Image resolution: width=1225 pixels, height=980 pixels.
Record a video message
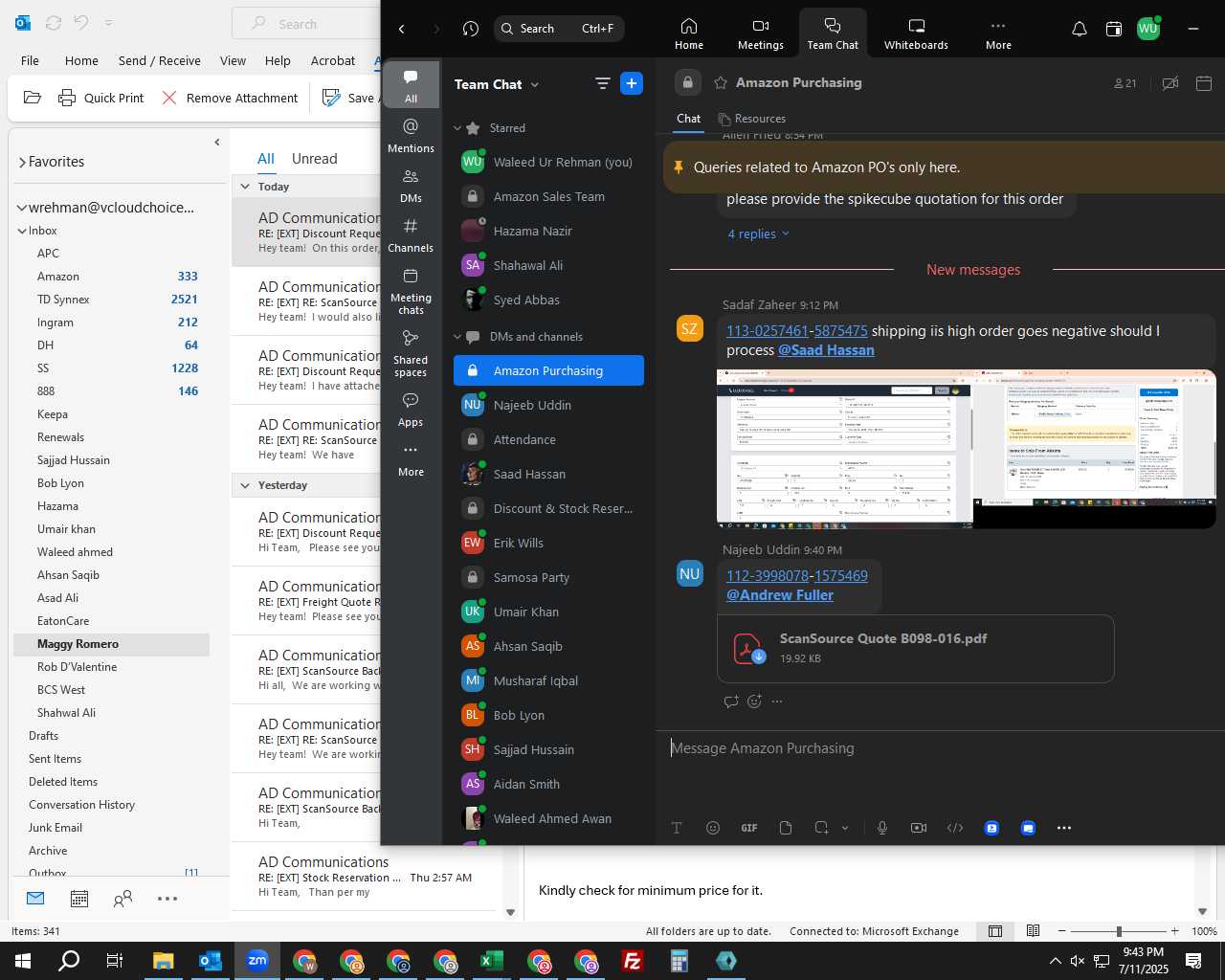[919, 828]
